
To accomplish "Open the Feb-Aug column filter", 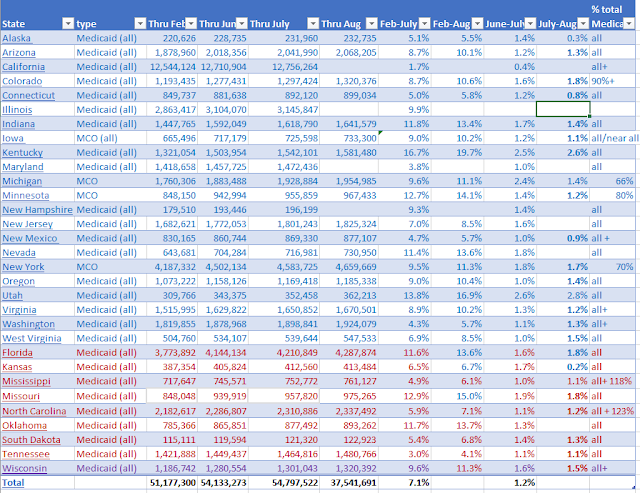I will pyautogui.click(x=477, y=24).
